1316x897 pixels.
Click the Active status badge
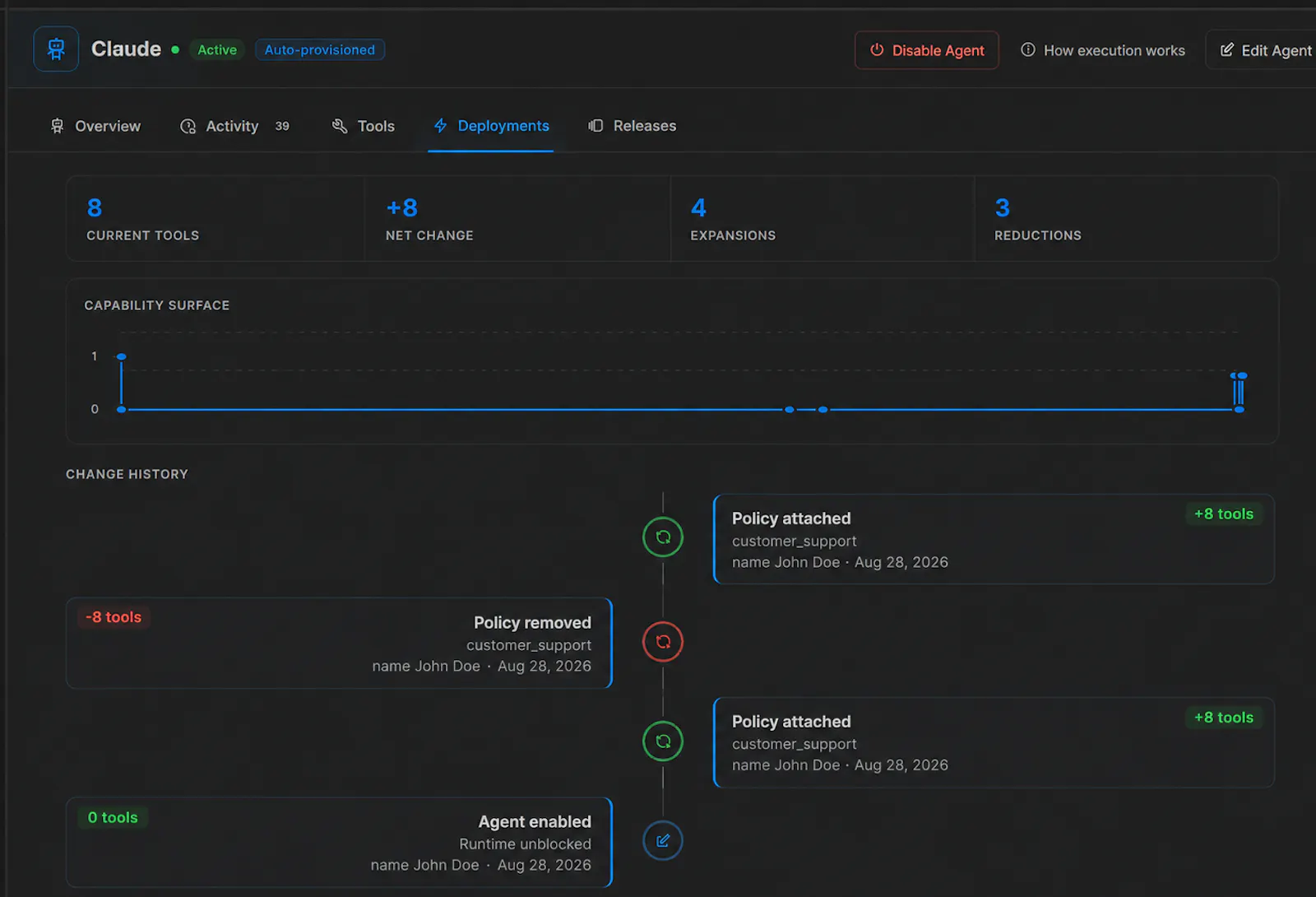(x=217, y=49)
